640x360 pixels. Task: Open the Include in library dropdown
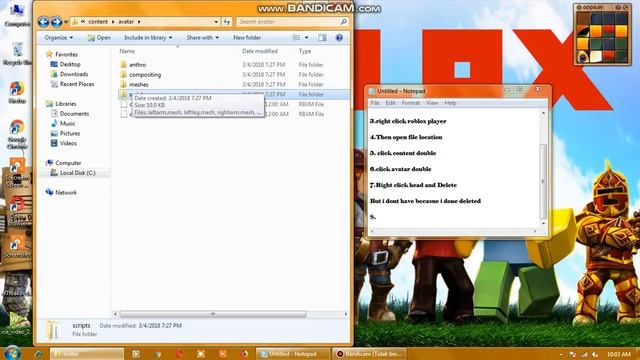(148, 38)
